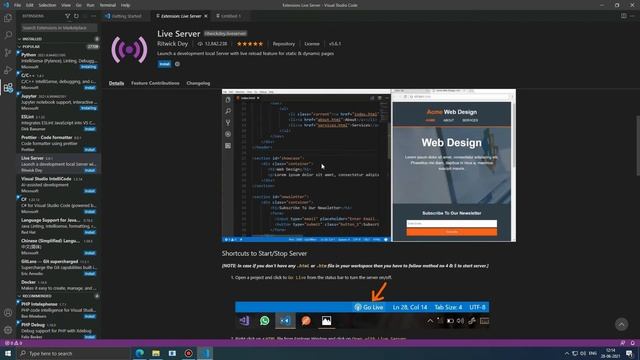Close the Extension: Live Server tab
The height and width of the screenshot is (360, 640).
tap(206, 16)
